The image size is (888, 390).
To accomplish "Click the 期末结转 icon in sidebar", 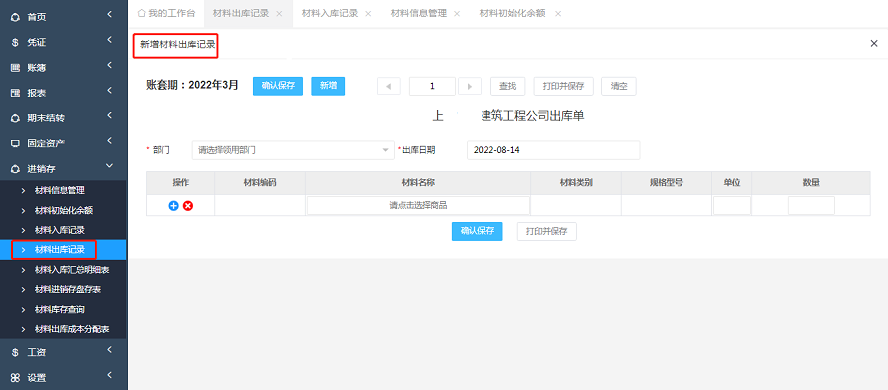I will point(16,118).
